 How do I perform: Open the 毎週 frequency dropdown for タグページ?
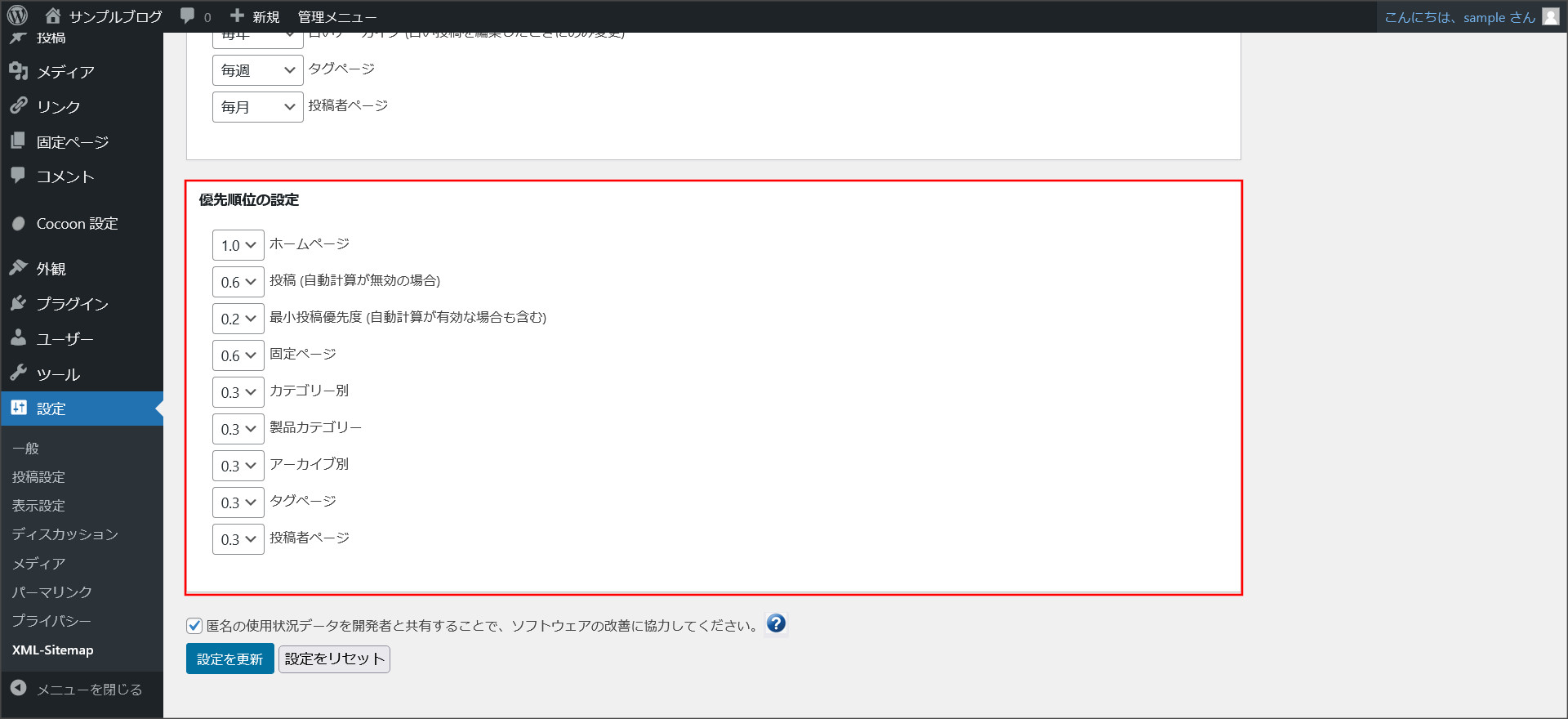coord(258,70)
